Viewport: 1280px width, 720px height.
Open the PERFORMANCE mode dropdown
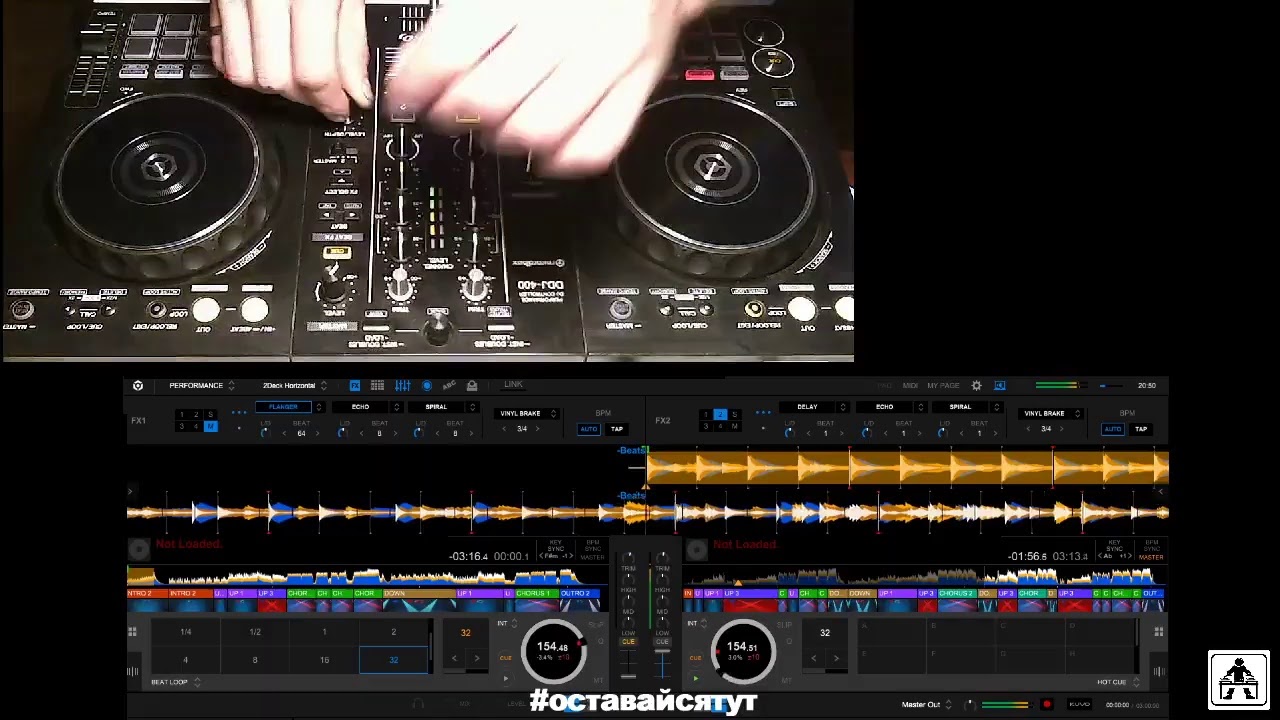201,385
